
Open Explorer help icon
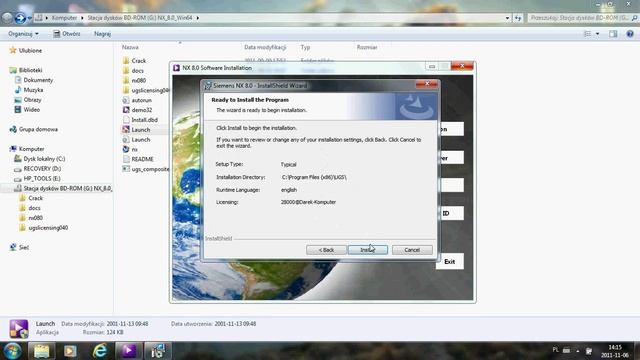click(x=630, y=34)
